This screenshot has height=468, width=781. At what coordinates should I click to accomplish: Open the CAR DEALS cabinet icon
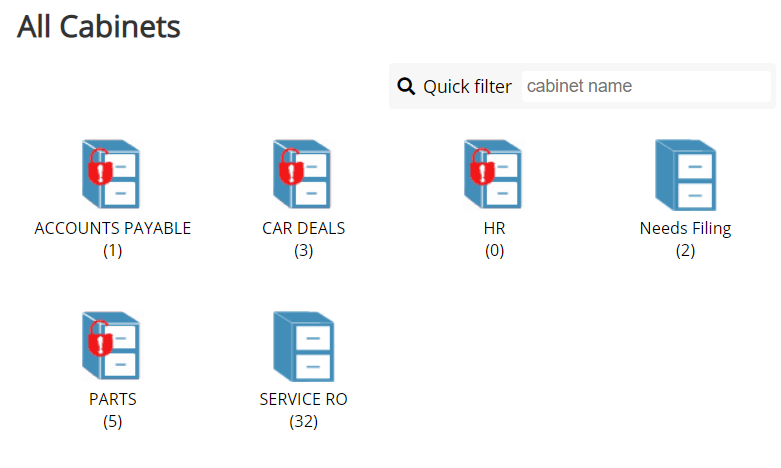302,174
